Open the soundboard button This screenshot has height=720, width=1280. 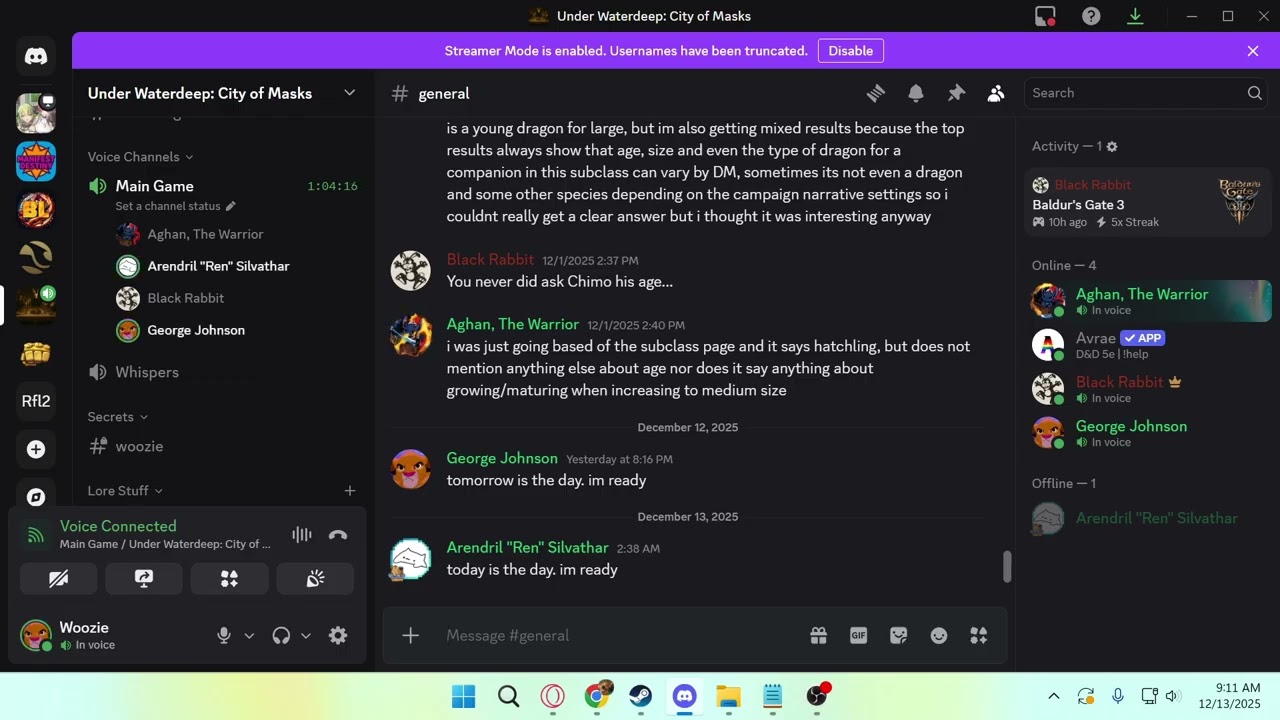click(x=315, y=579)
